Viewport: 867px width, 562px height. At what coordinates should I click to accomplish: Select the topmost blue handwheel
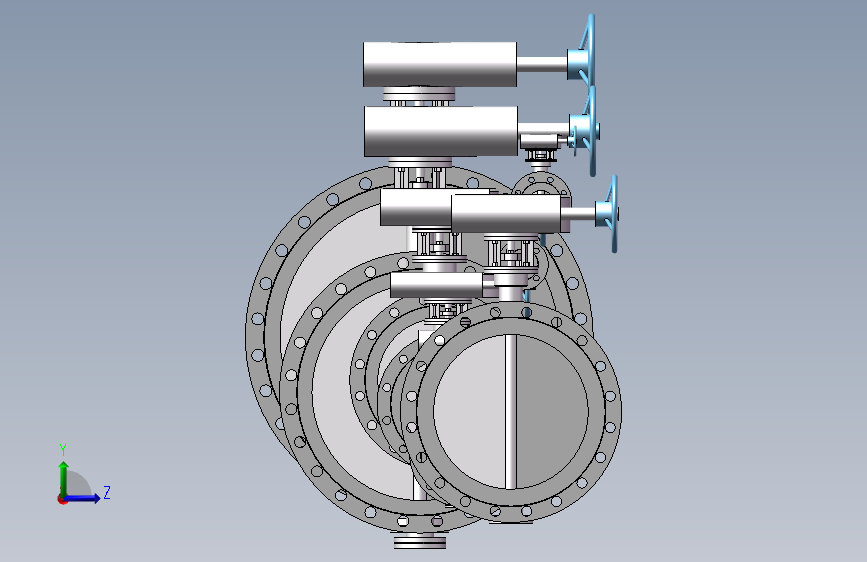587,51
